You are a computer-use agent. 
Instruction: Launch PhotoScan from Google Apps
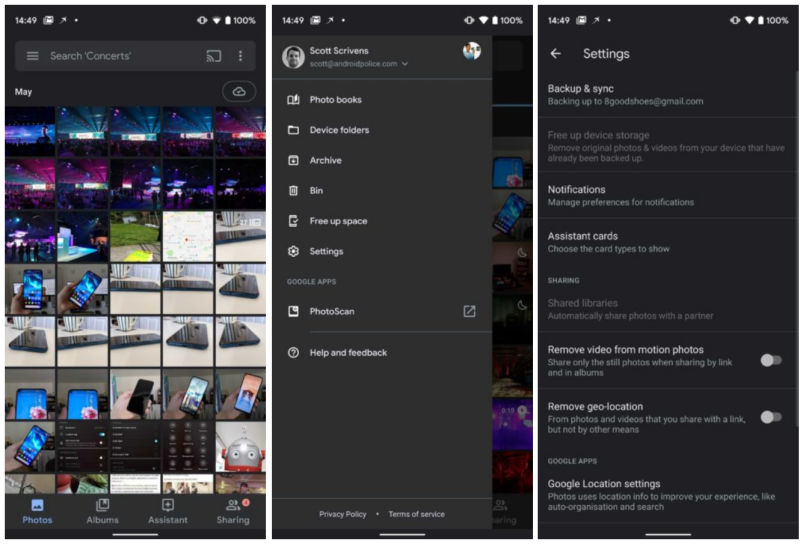click(382, 311)
